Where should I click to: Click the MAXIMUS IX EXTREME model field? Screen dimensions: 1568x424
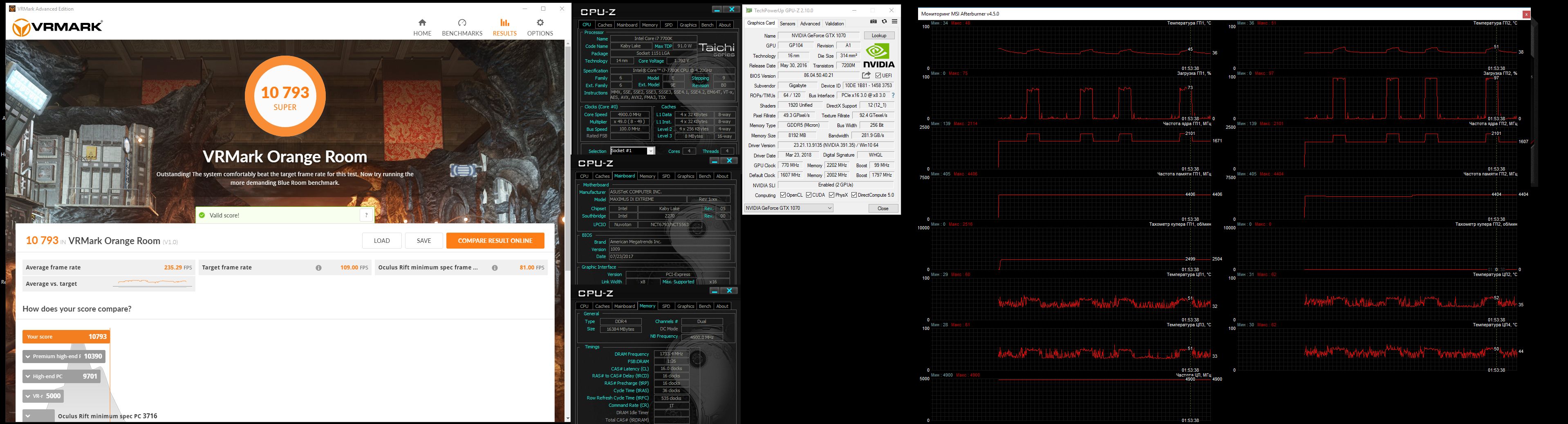[x=648, y=199]
